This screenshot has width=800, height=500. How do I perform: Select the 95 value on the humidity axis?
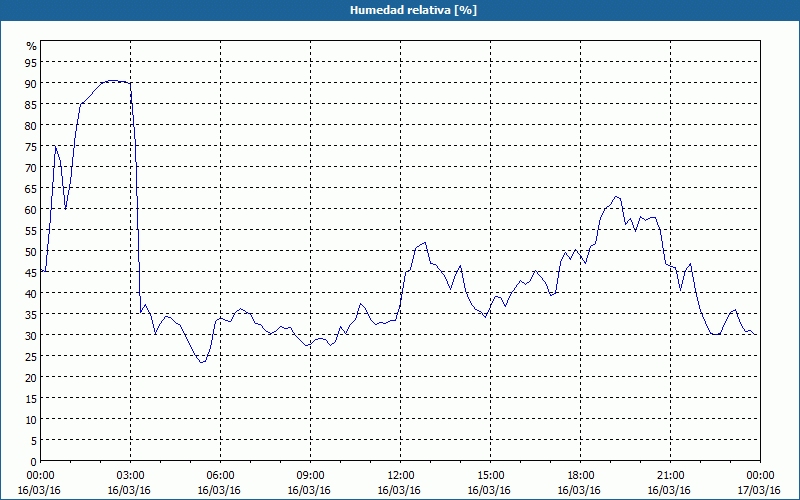click(x=31, y=62)
